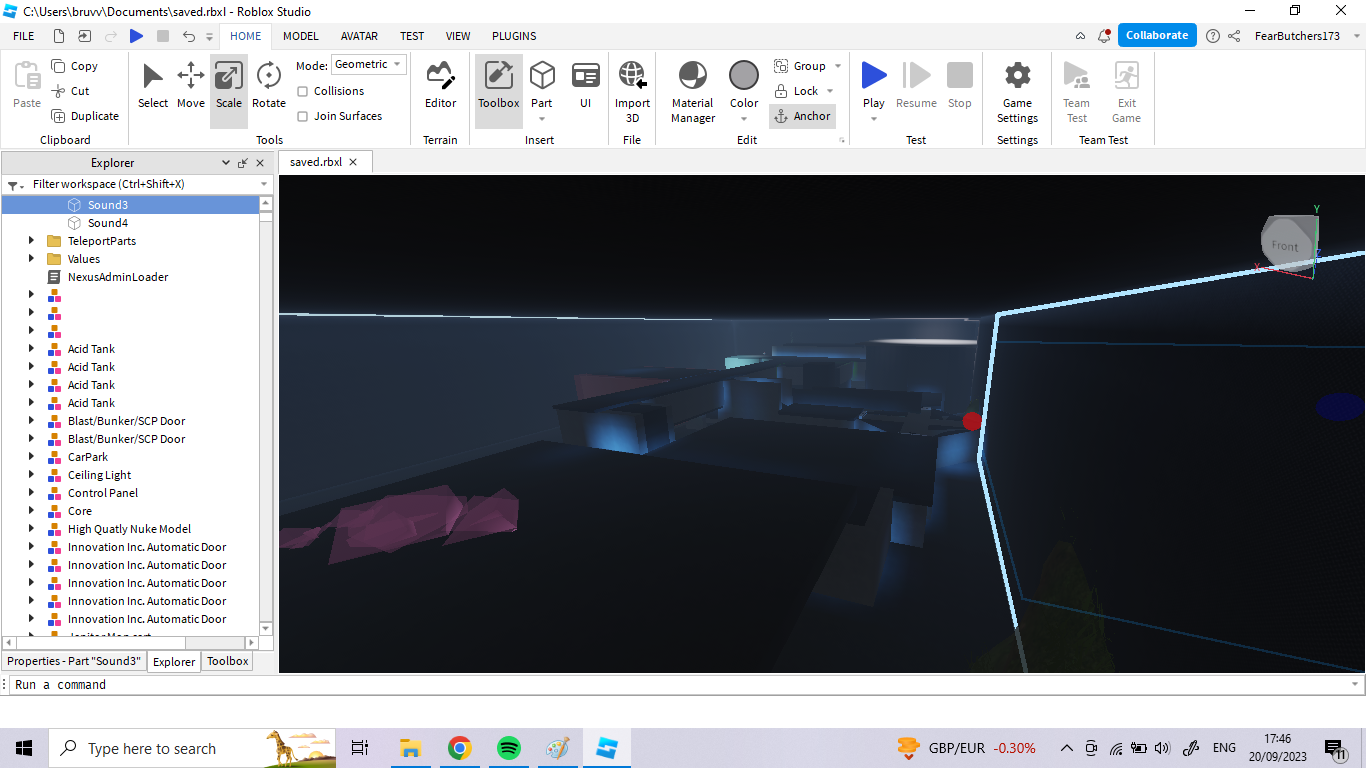
Task: Open the Color dropdown arrow
Action: (x=744, y=118)
